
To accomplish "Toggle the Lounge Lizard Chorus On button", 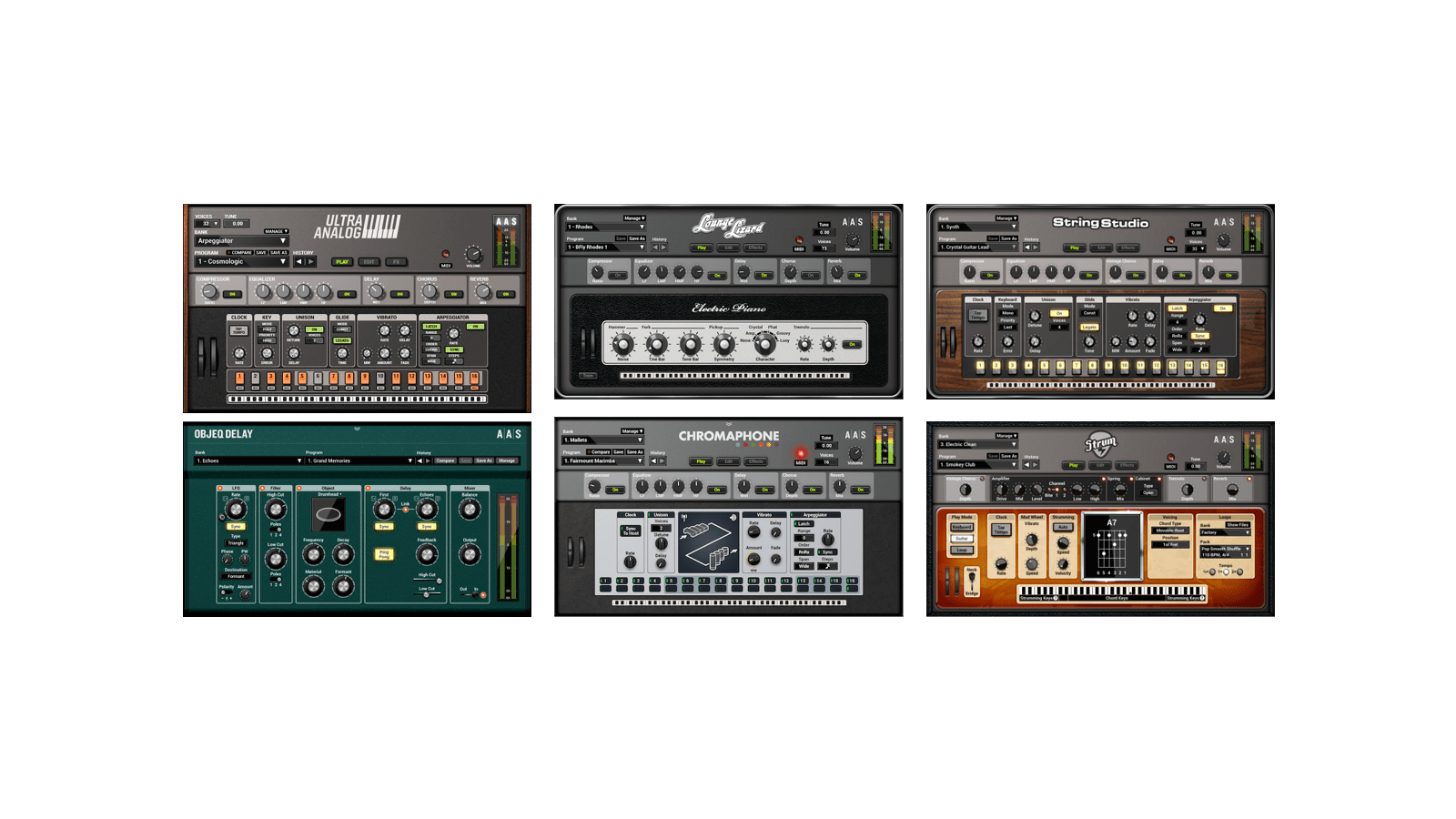I will click(x=811, y=275).
